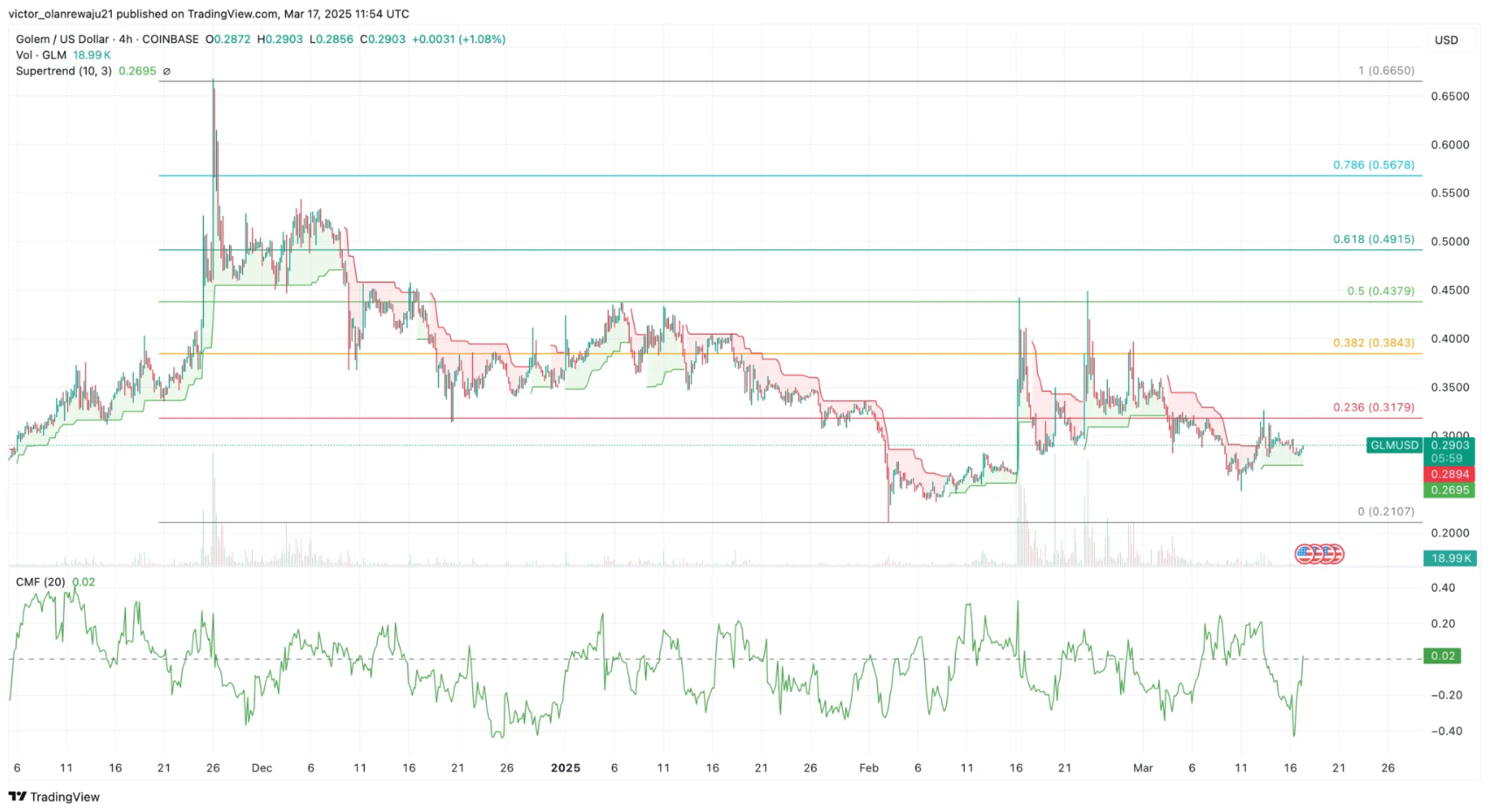Screen dimensions: 1490x812
Task: Open the leftmost US flag economic event marker
Action: (x=1305, y=553)
